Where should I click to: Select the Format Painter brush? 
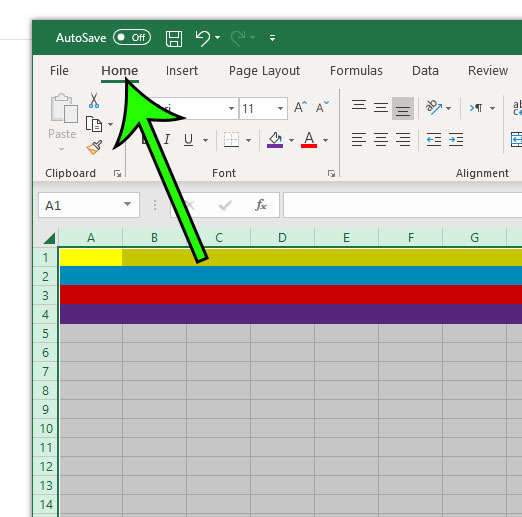[94, 147]
